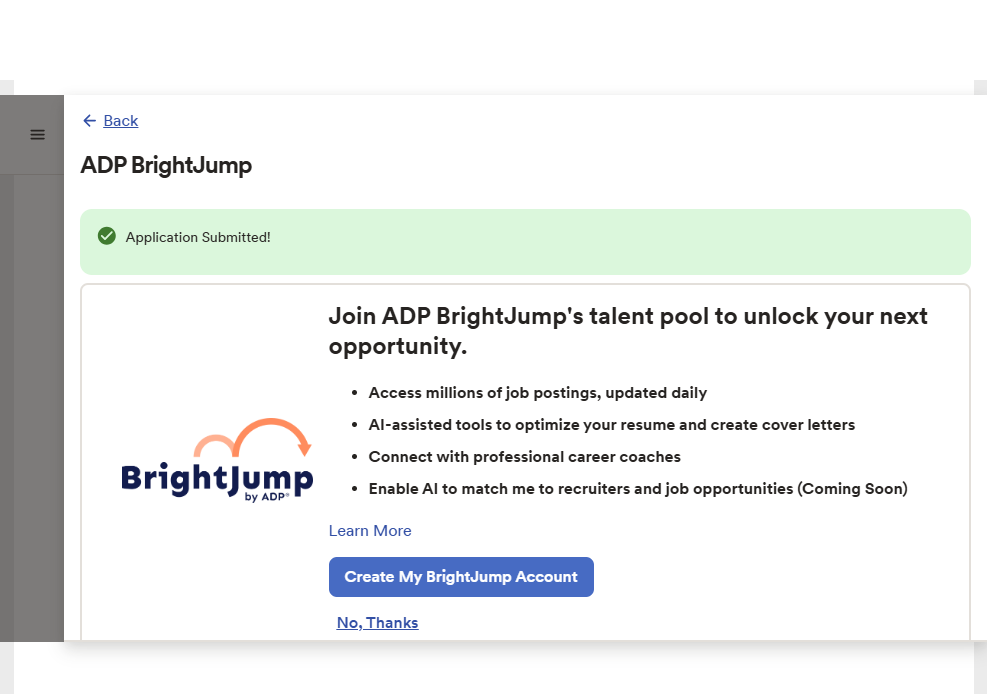Open the hamburger navigation menu
Viewport: 987px width, 694px height.
(x=37, y=135)
